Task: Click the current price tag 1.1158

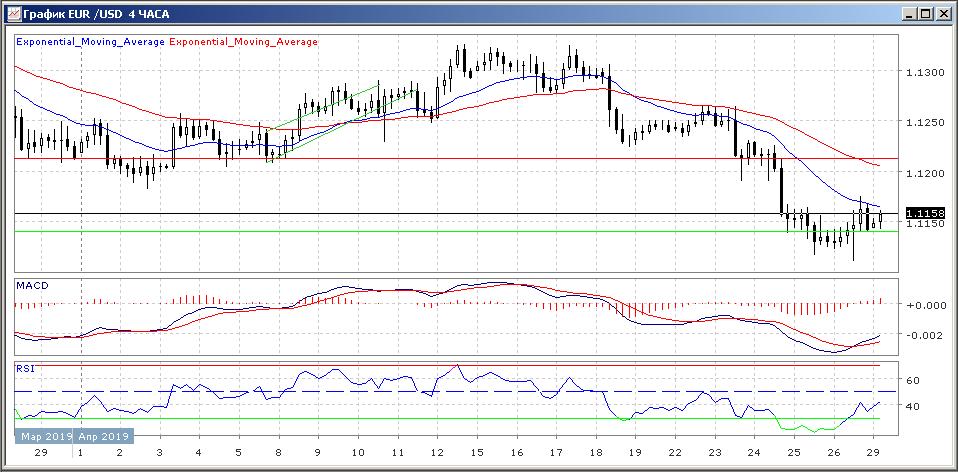Action: 925,213
